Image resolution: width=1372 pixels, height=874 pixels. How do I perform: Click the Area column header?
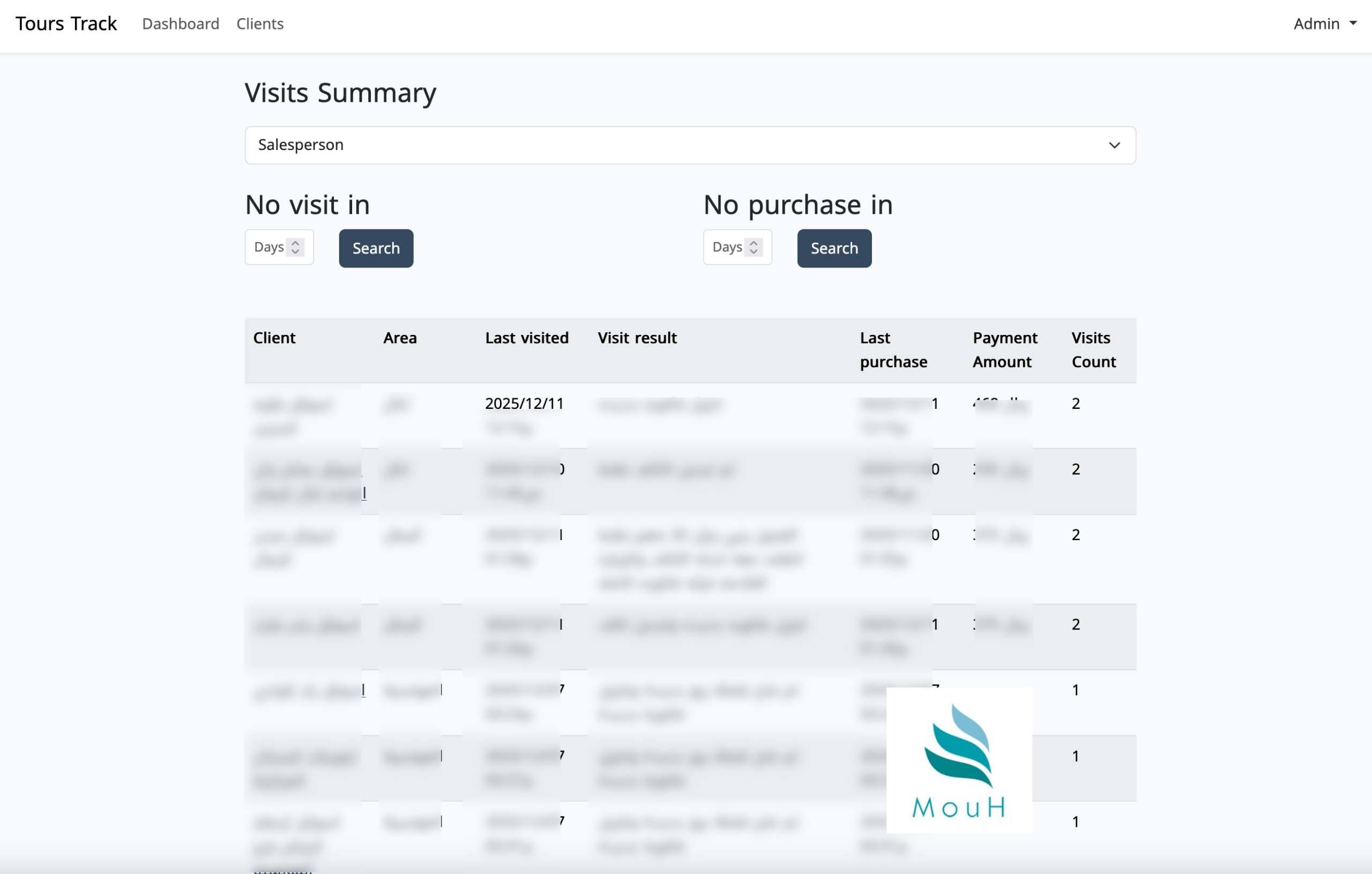pyautogui.click(x=399, y=338)
